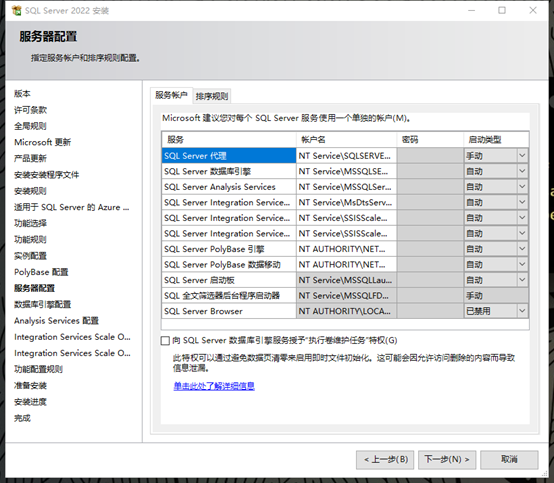This screenshot has height=483, width=554.
Task: Click the 功能选择 step in sidebar
Action: tap(30, 223)
